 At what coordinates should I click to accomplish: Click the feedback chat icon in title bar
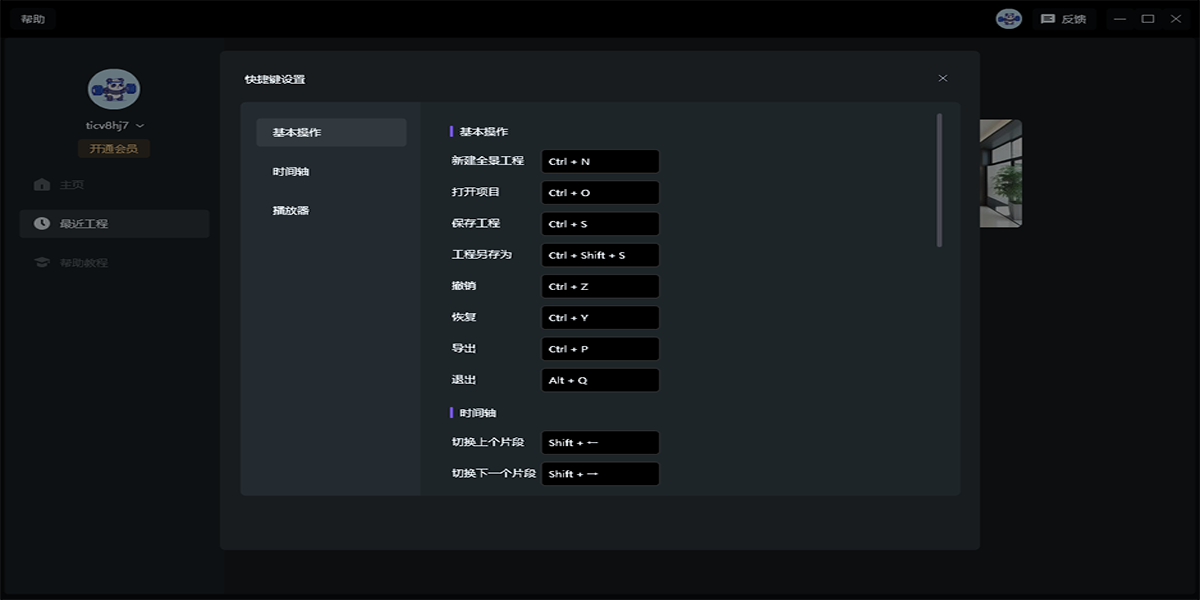pos(1047,19)
